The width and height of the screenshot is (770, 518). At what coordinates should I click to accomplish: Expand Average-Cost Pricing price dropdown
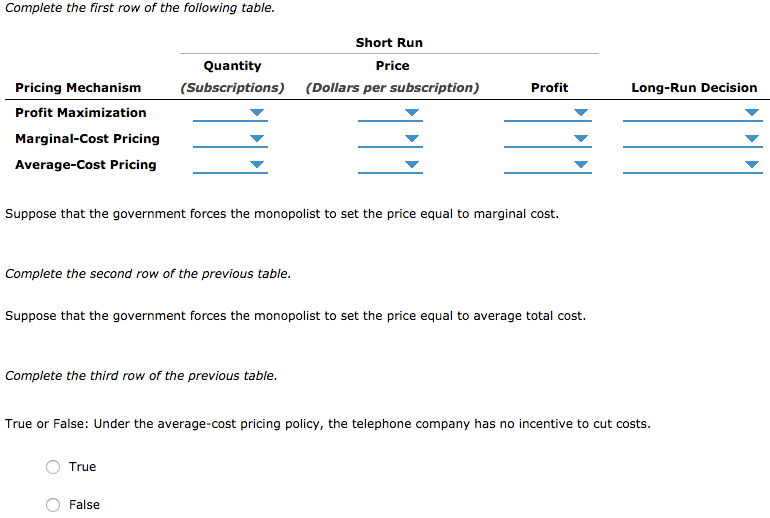point(391,165)
